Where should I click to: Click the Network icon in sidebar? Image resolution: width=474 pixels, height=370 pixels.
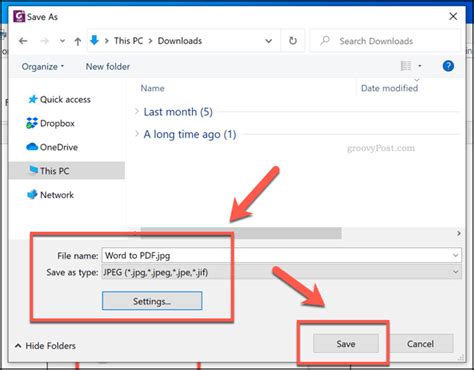point(32,194)
